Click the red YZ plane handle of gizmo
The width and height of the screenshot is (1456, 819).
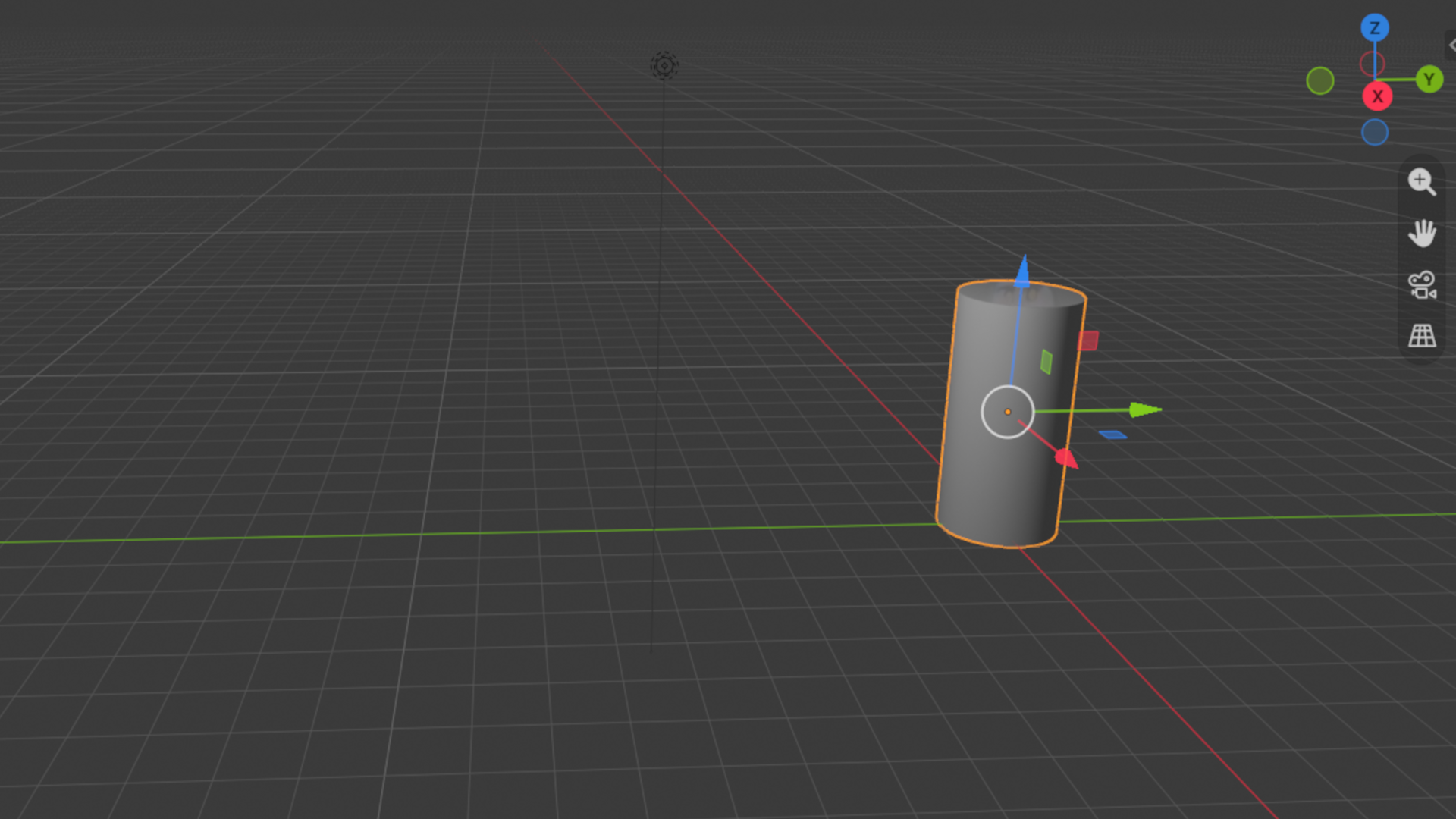(x=1088, y=340)
